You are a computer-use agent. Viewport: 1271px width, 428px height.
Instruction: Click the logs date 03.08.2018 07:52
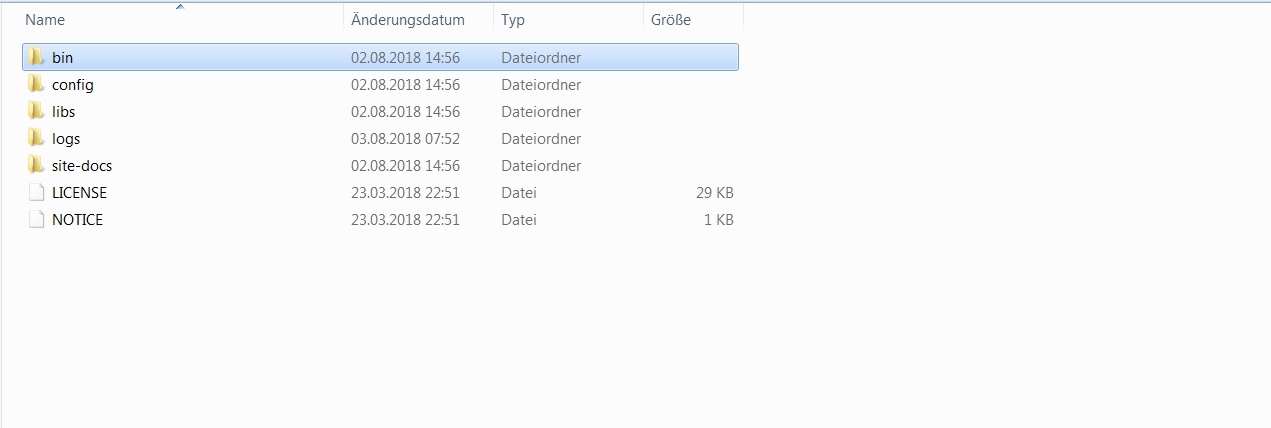[x=405, y=138]
